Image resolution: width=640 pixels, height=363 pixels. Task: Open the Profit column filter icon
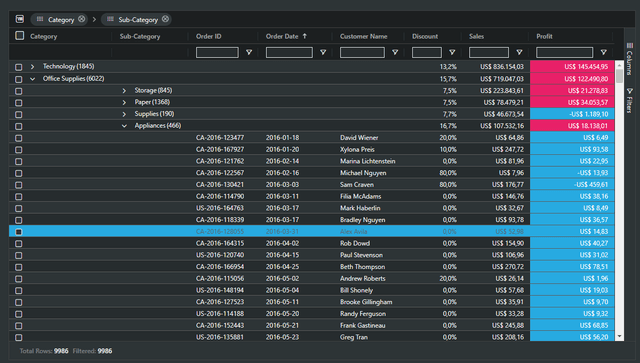point(604,52)
